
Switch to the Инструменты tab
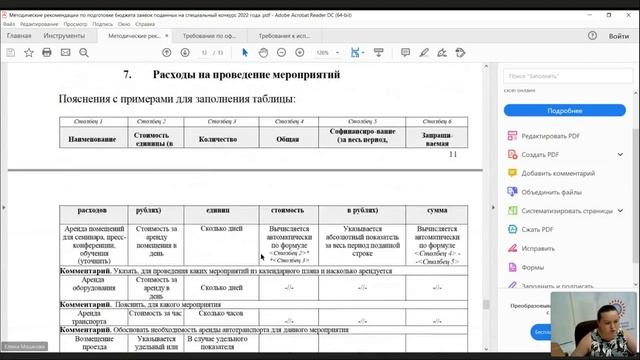click(64, 36)
